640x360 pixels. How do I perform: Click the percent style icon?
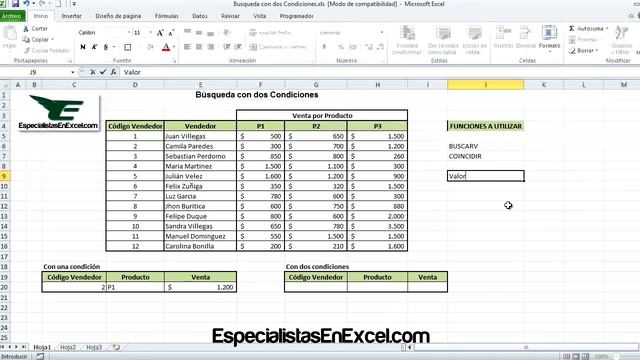(x=341, y=47)
